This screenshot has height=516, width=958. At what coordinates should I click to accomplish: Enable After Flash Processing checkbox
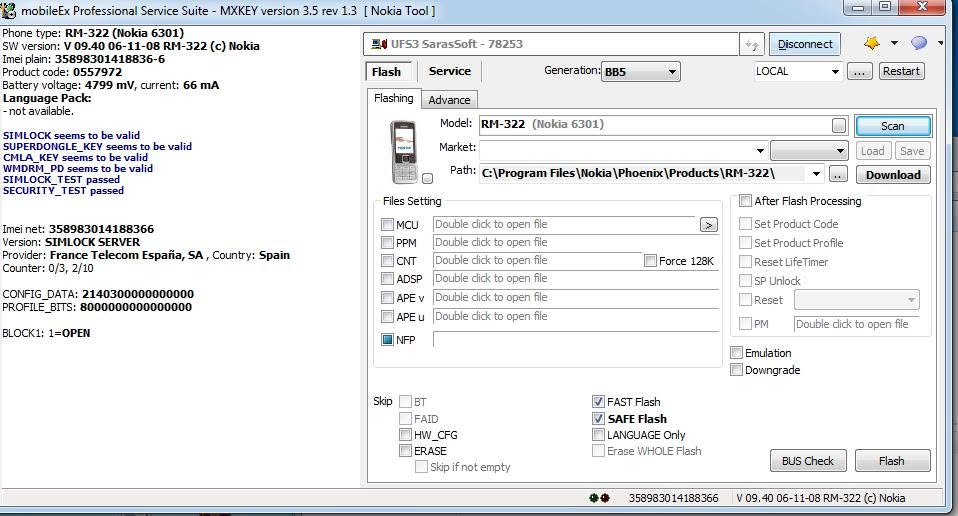coord(745,201)
